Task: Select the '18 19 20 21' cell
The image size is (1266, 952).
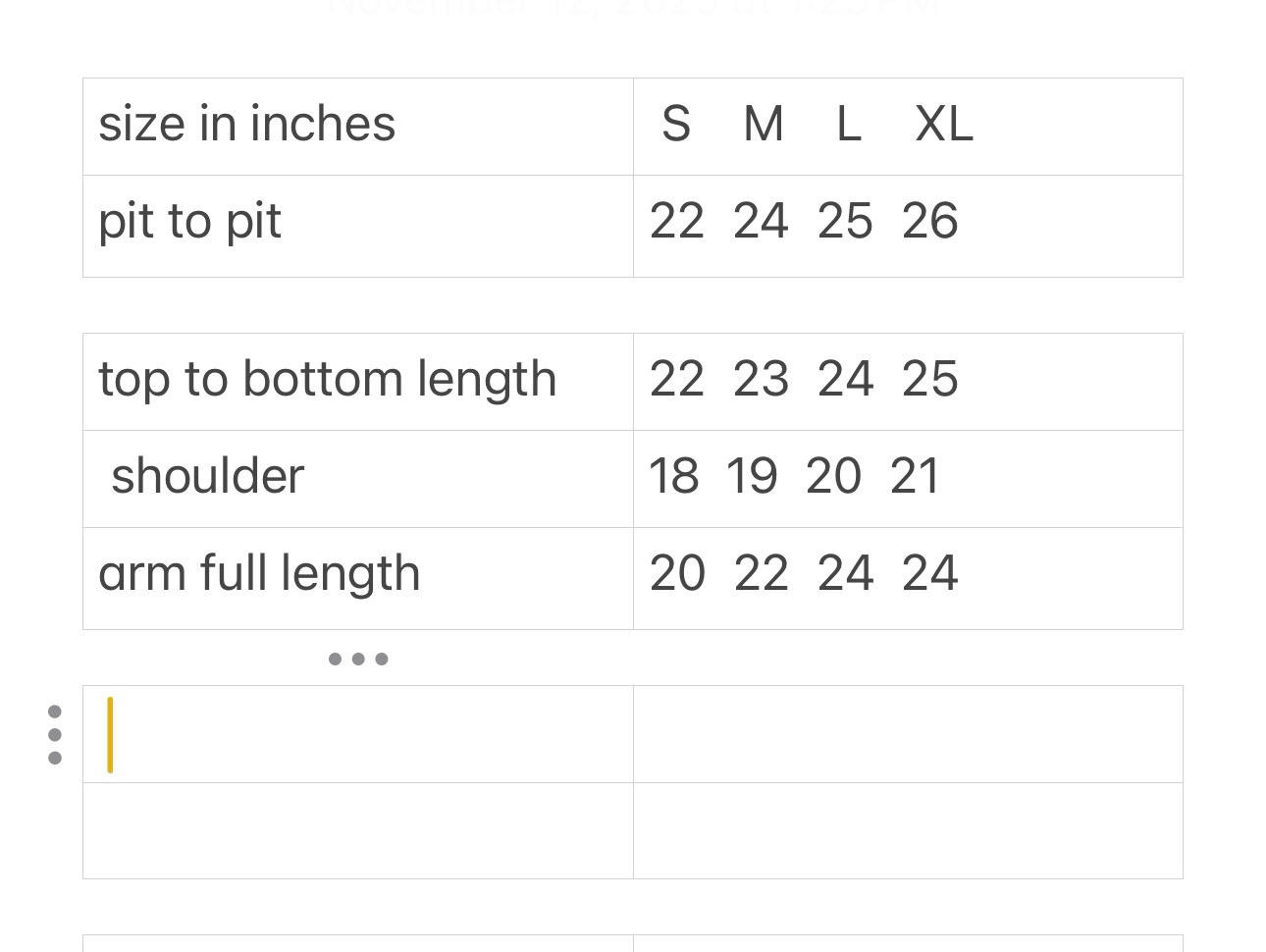Action: 907,478
